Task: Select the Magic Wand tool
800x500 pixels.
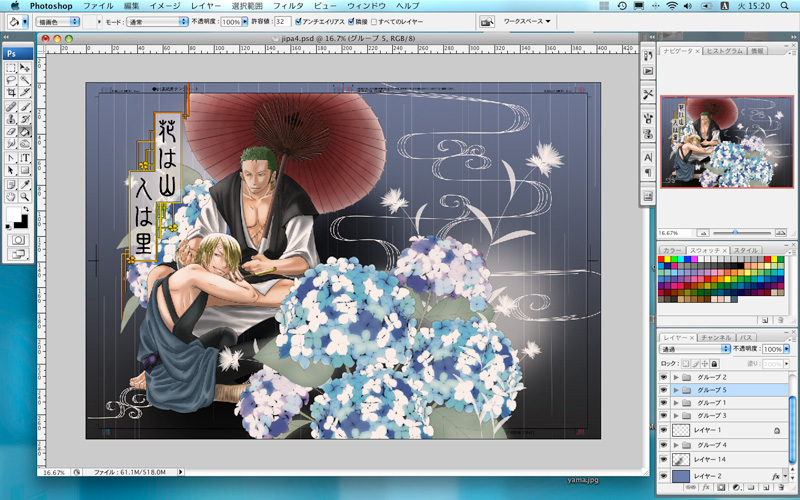Action: pyautogui.click(x=24, y=80)
